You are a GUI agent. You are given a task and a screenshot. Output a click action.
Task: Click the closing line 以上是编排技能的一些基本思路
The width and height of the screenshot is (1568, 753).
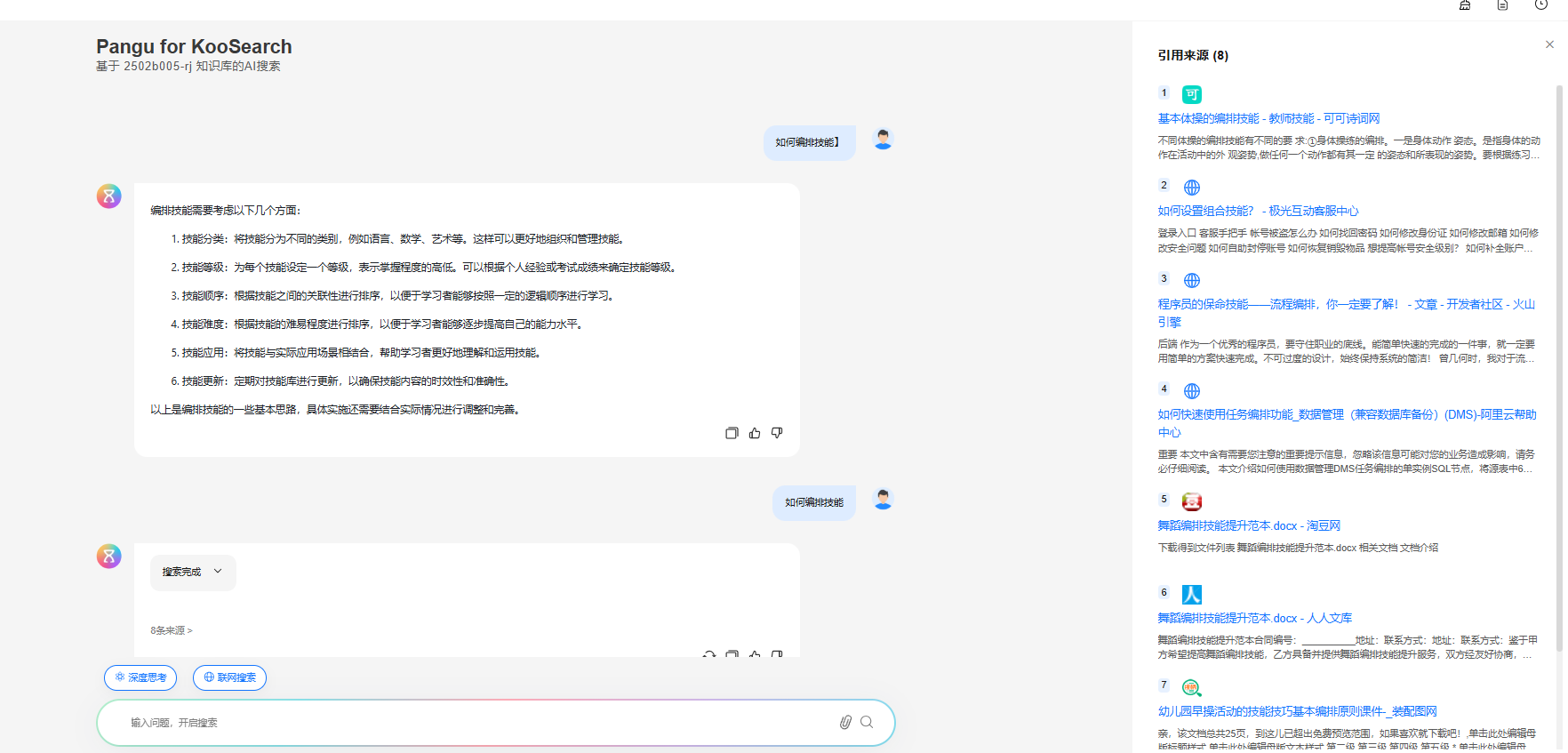click(x=337, y=410)
